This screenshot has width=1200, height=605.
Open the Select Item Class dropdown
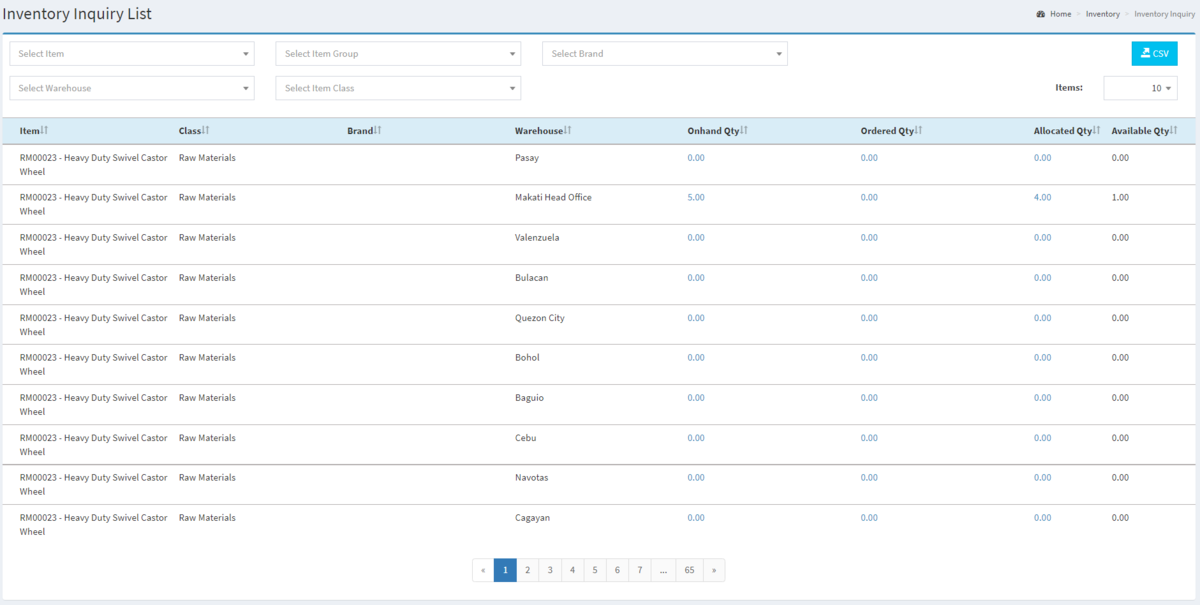click(398, 88)
